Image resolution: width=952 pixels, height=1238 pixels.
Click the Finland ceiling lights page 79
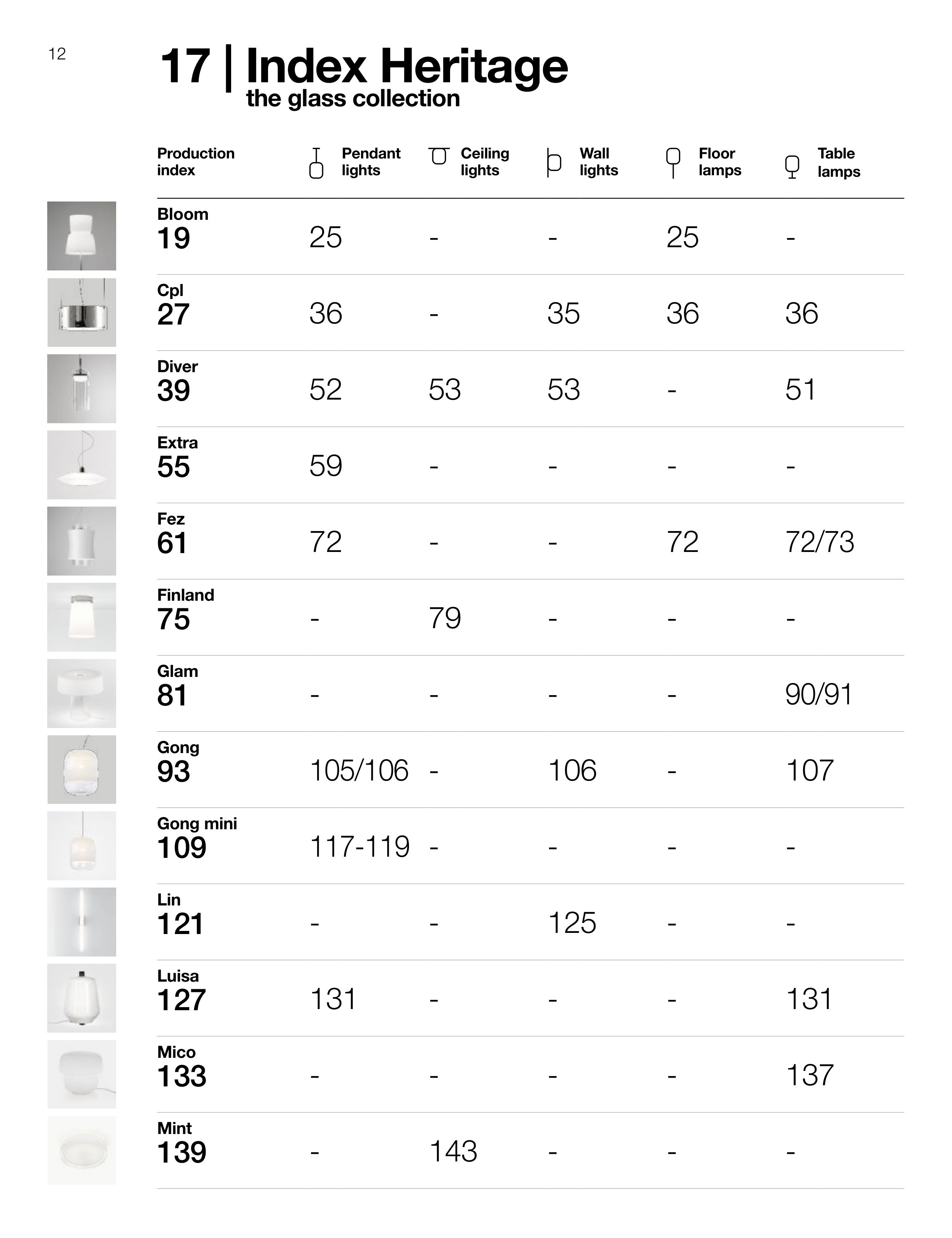[x=445, y=618]
